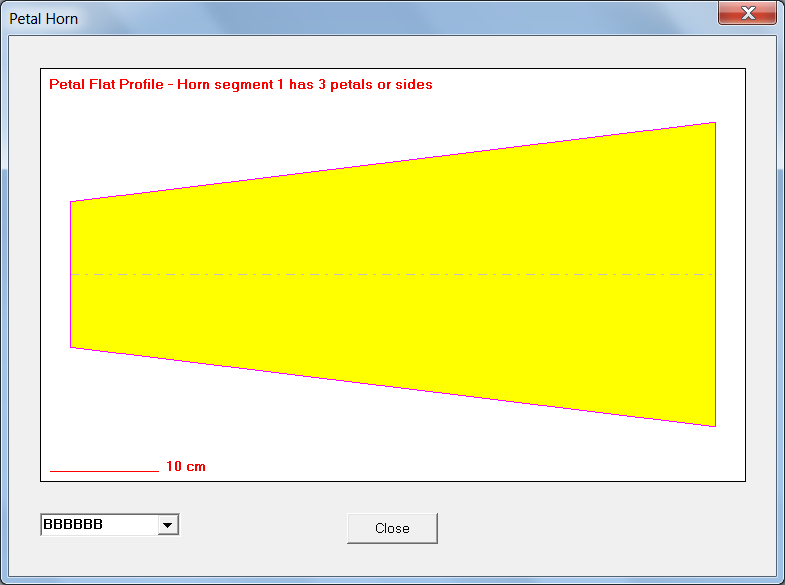Open the BBBBBB dropdown arrow

point(168,525)
